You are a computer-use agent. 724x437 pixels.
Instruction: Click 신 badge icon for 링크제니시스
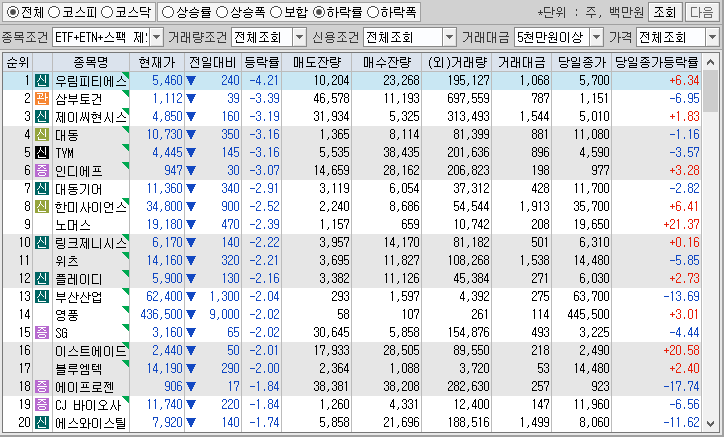coord(42,243)
